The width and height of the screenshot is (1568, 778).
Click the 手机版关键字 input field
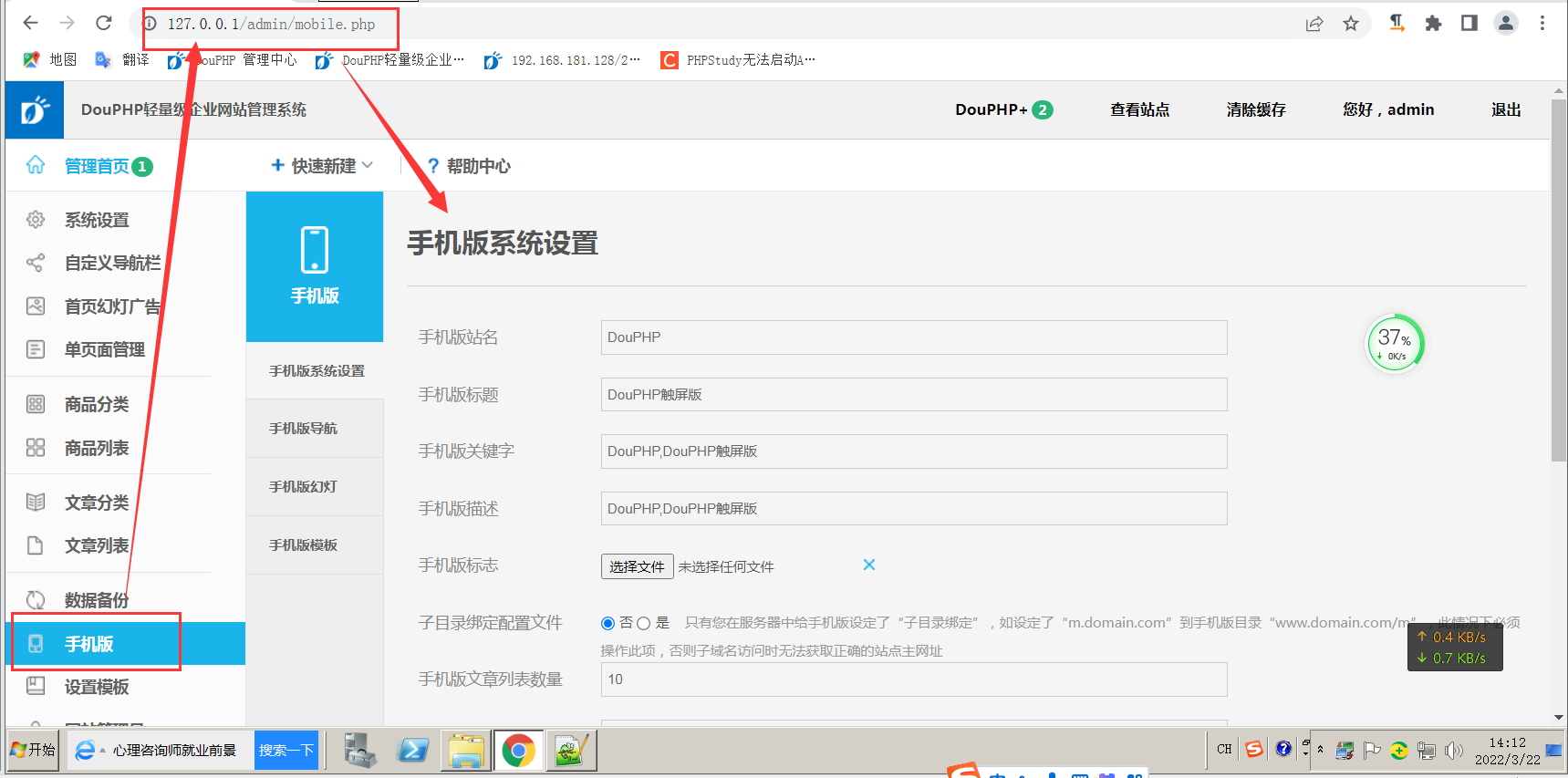click(914, 451)
